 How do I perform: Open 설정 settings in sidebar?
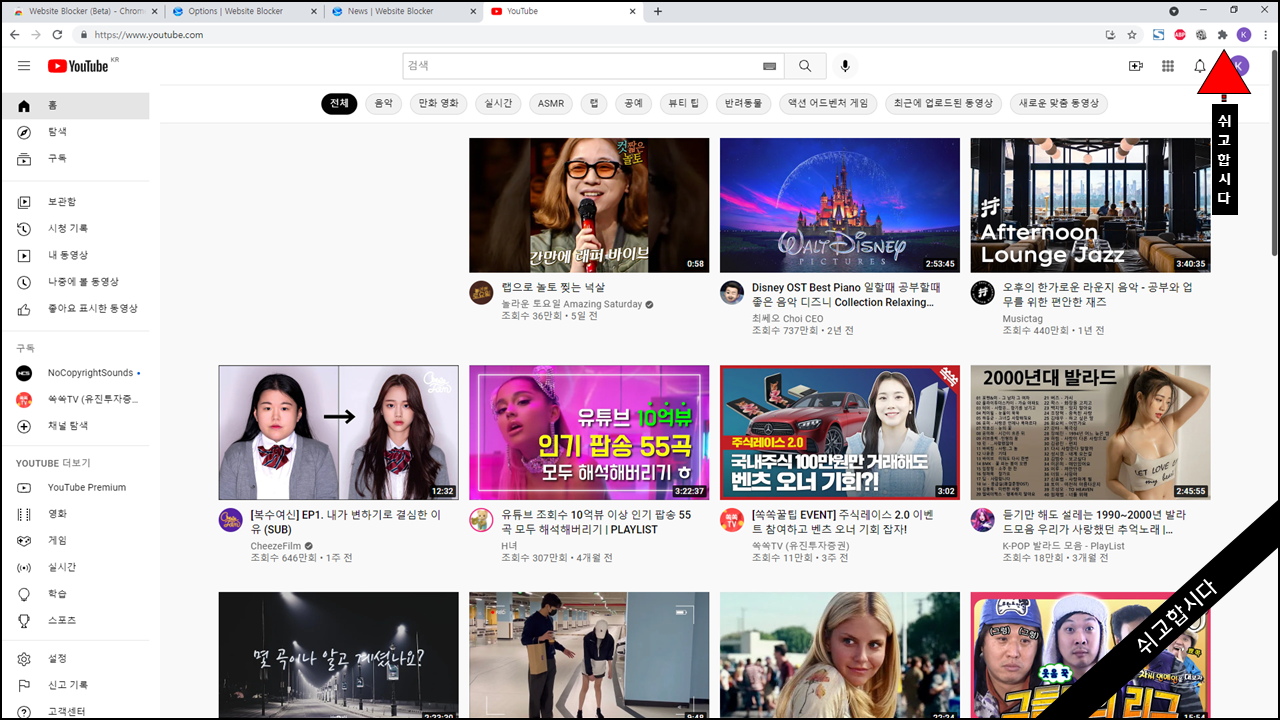(75, 658)
